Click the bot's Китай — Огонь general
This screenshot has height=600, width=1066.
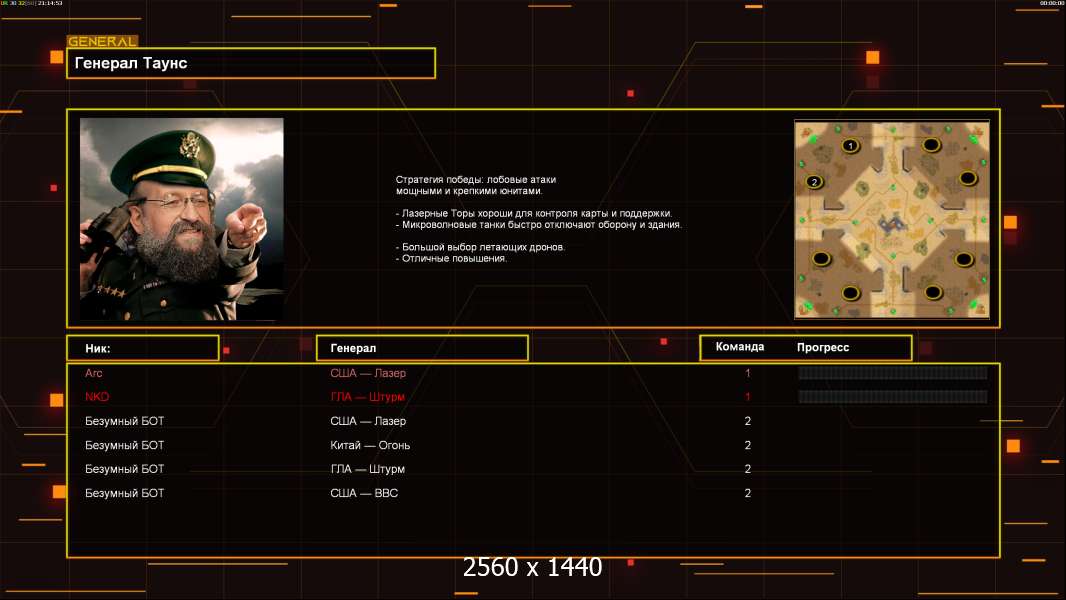(x=370, y=445)
